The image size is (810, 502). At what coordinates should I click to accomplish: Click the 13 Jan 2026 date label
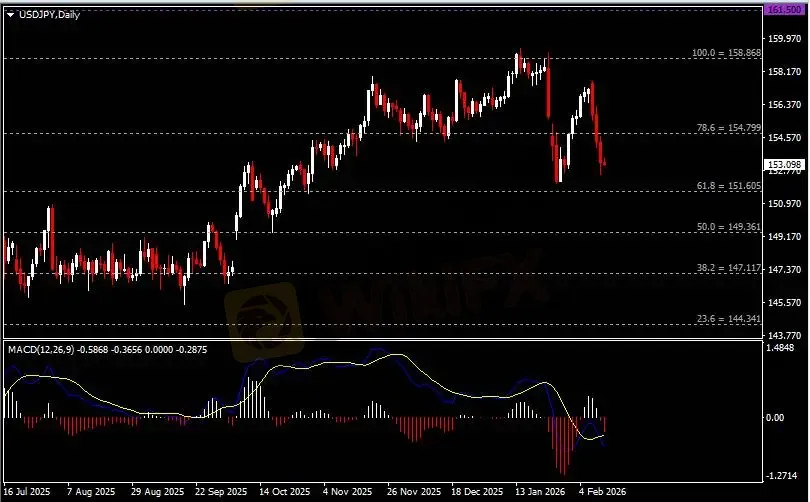[540, 491]
